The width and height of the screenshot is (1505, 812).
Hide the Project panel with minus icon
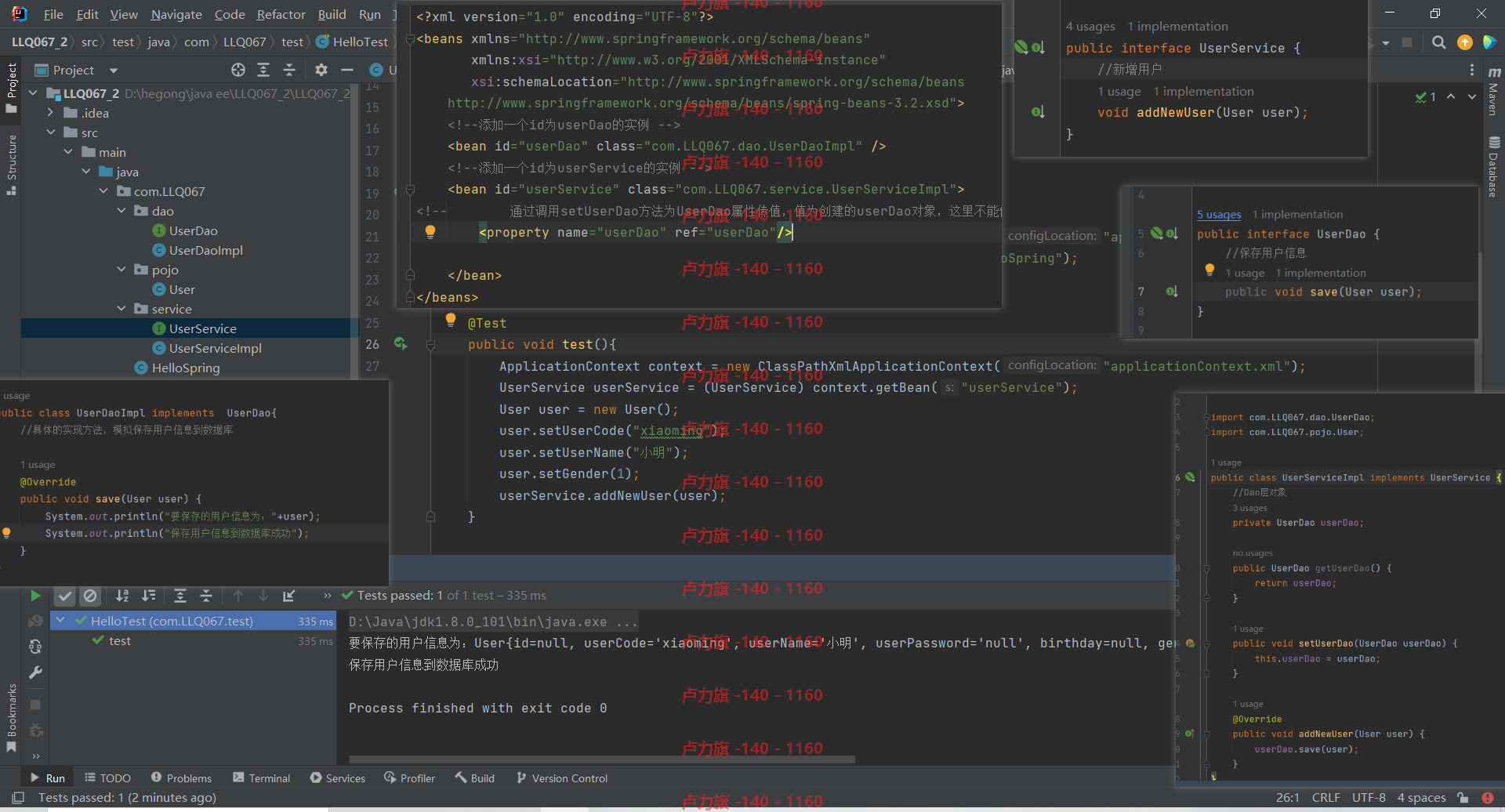coord(347,70)
